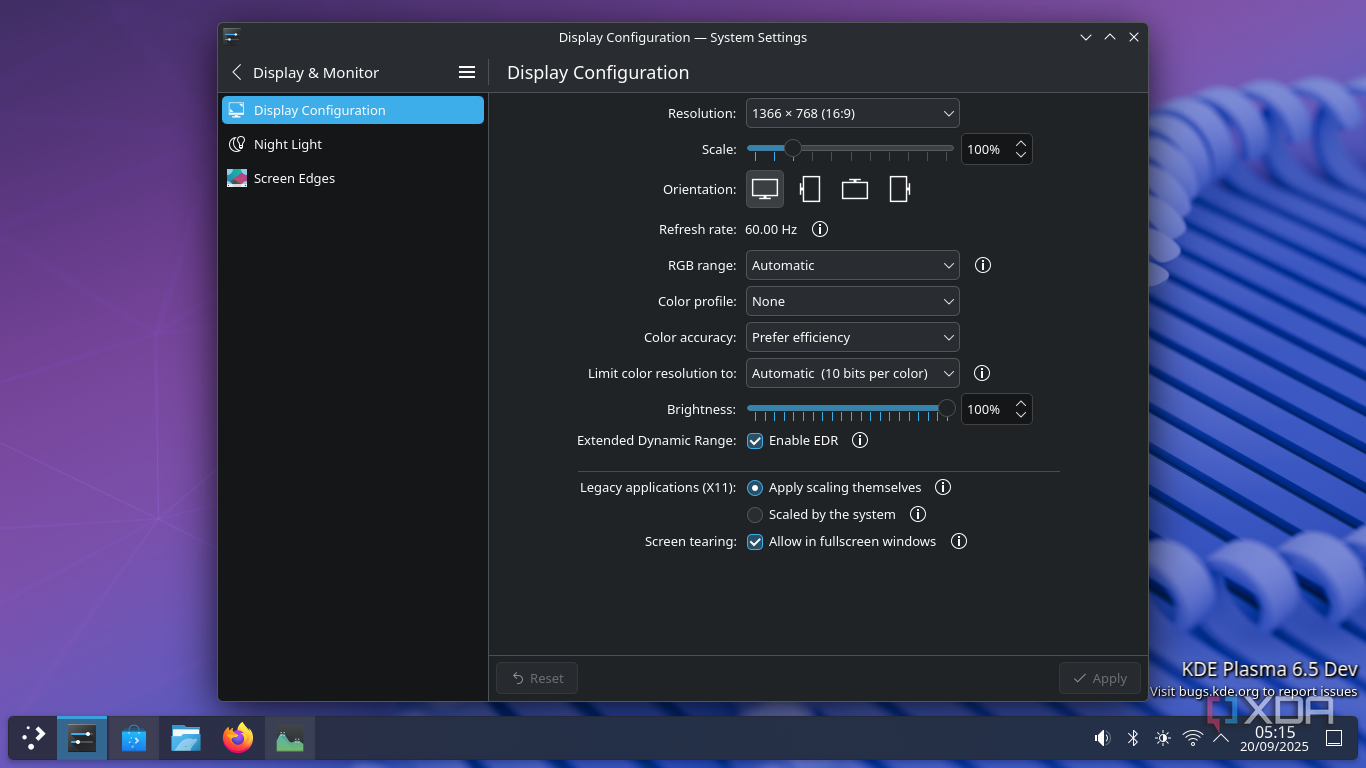Select Scaled by the system option
1366x768 pixels.
(755, 514)
